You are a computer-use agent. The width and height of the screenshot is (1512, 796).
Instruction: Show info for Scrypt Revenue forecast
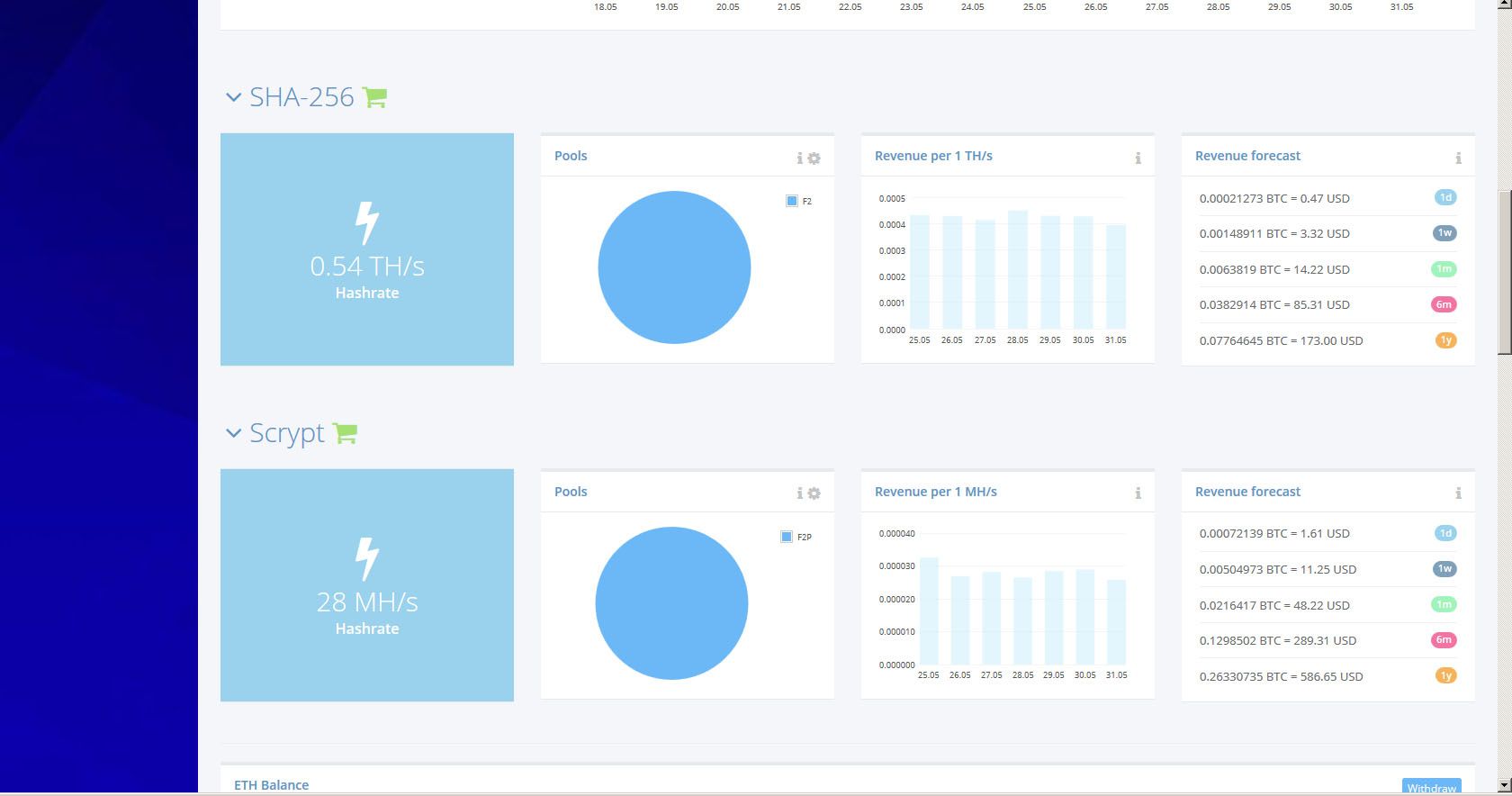click(1458, 493)
